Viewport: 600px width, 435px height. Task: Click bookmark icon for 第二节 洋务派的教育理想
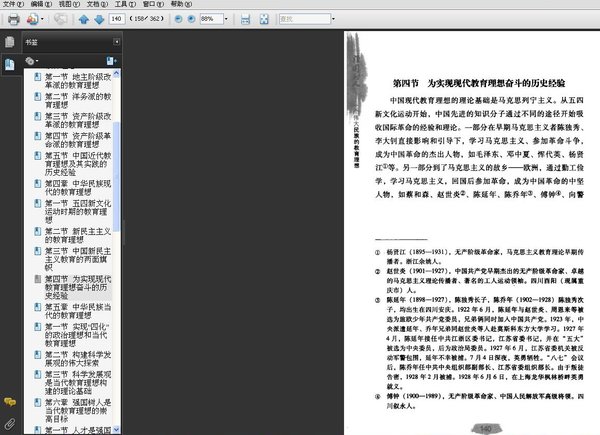[x=38, y=96]
